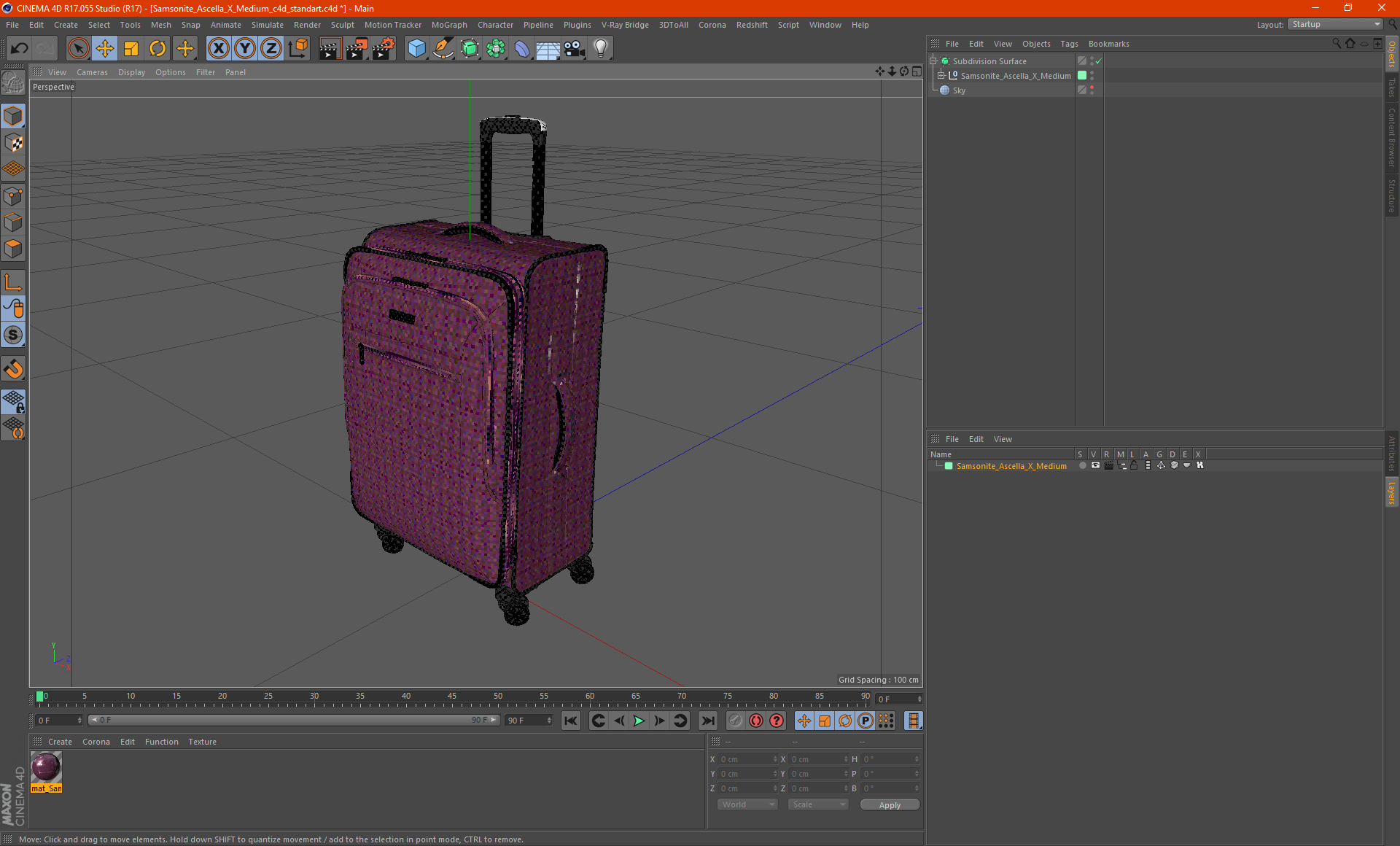Open viewport Cameras menu

point(92,72)
